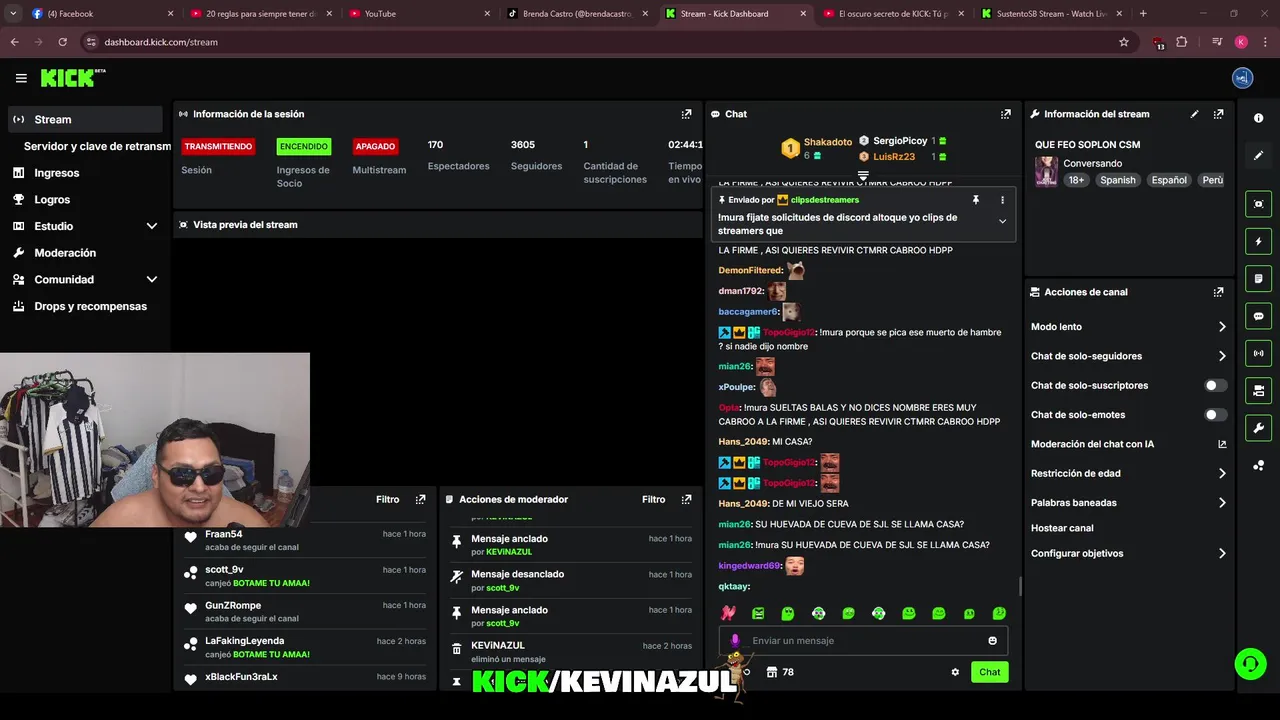This screenshot has width=1280, height=720.
Task: Toggle Chat de solo-suscriptores switch
Action: tap(1215, 385)
